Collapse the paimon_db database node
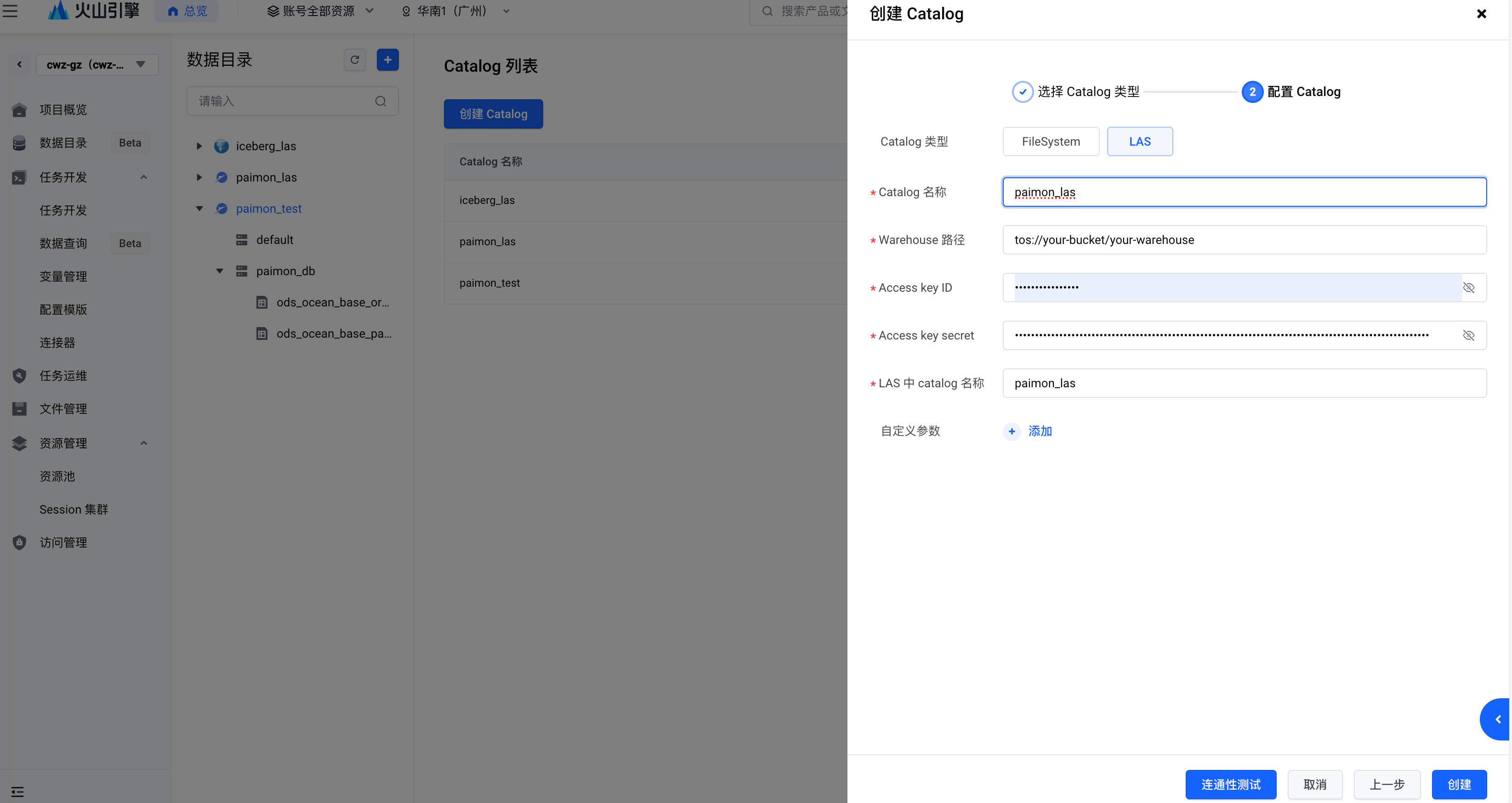Screen dimensions: 1512x803 tap(220, 271)
